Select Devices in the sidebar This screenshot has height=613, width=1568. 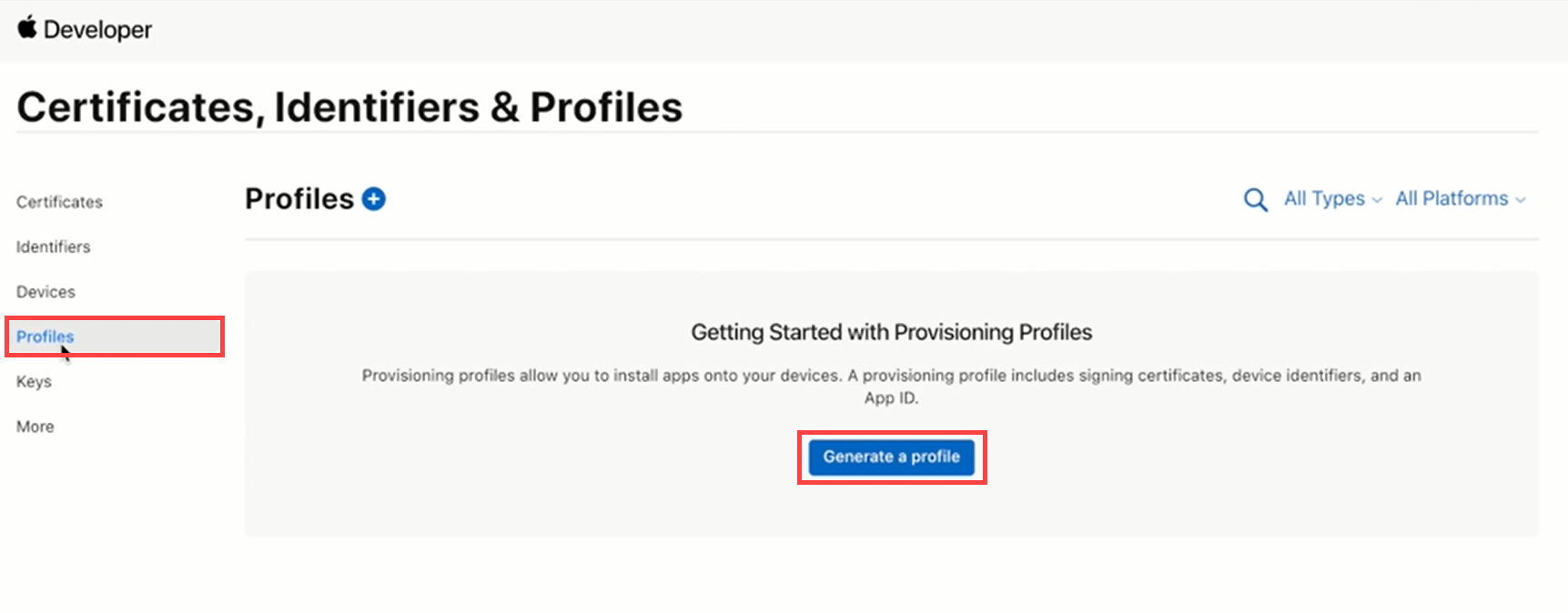(46, 292)
